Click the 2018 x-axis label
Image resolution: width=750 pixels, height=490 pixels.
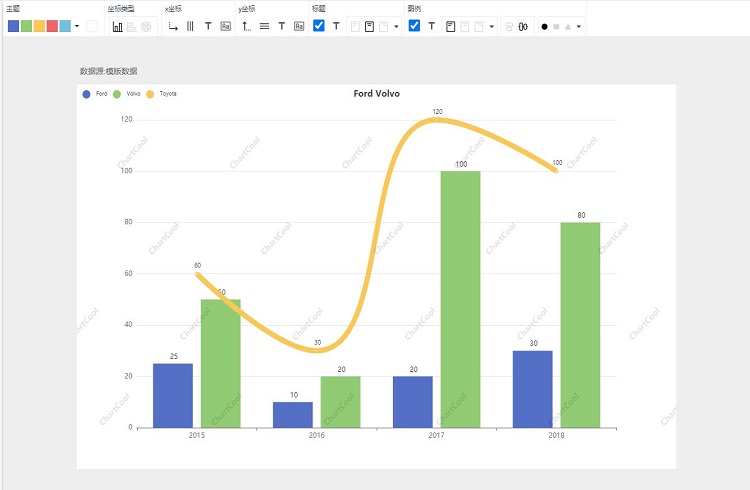(x=556, y=435)
